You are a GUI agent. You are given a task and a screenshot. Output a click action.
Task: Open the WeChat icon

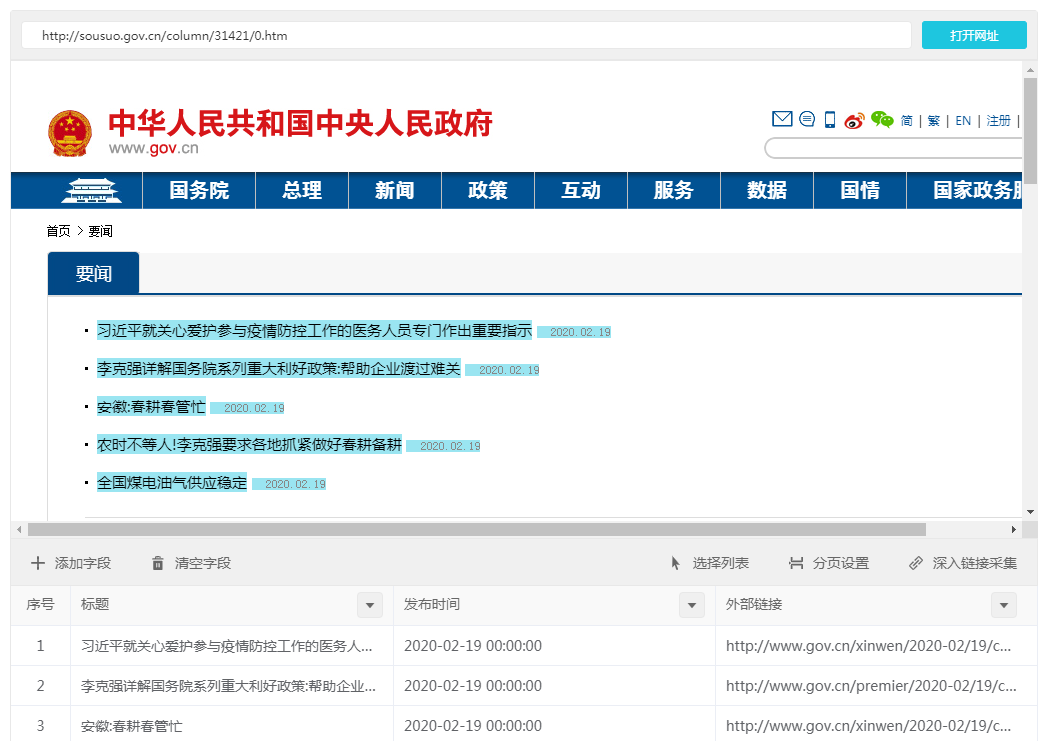coord(882,119)
